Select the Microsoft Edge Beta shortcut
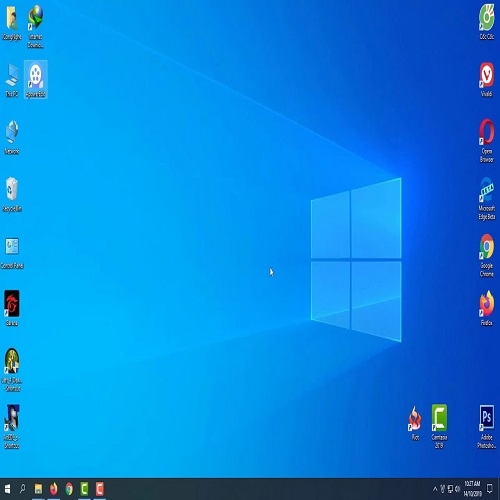 487,199
